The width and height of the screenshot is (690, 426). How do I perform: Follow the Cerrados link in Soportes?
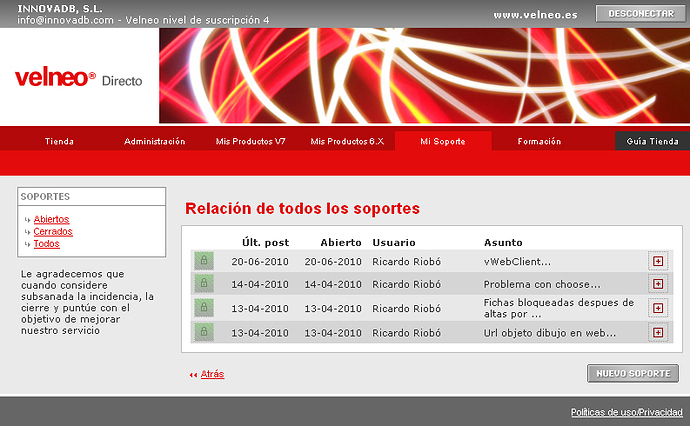point(53,231)
